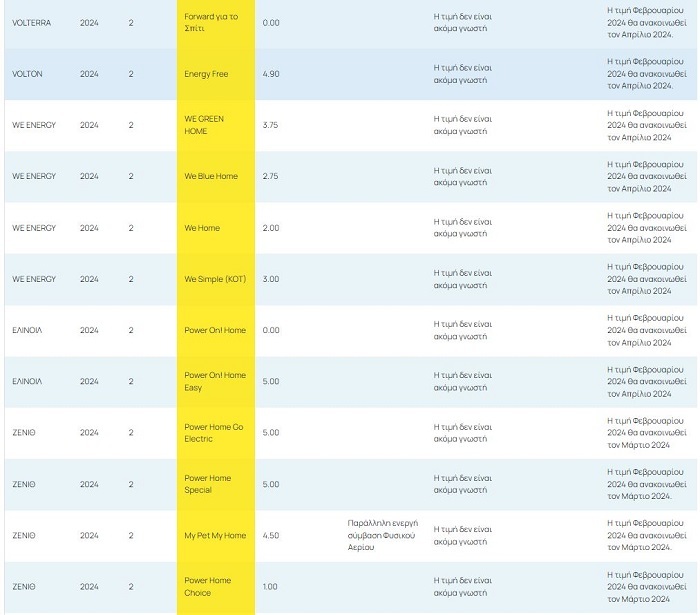Select the 3.75 fee value
Image resolution: width=700 pixels, height=615 pixels.
(x=271, y=125)
